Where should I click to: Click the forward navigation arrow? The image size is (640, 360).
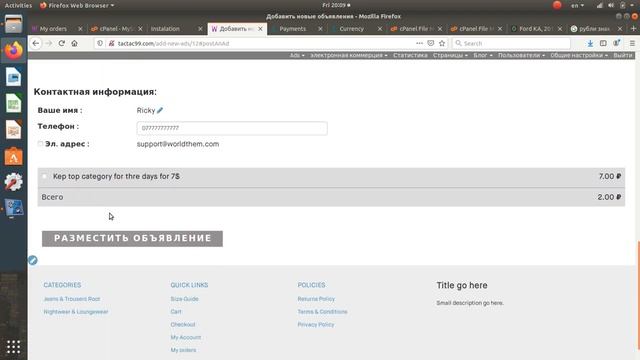[x=49, y=43]
